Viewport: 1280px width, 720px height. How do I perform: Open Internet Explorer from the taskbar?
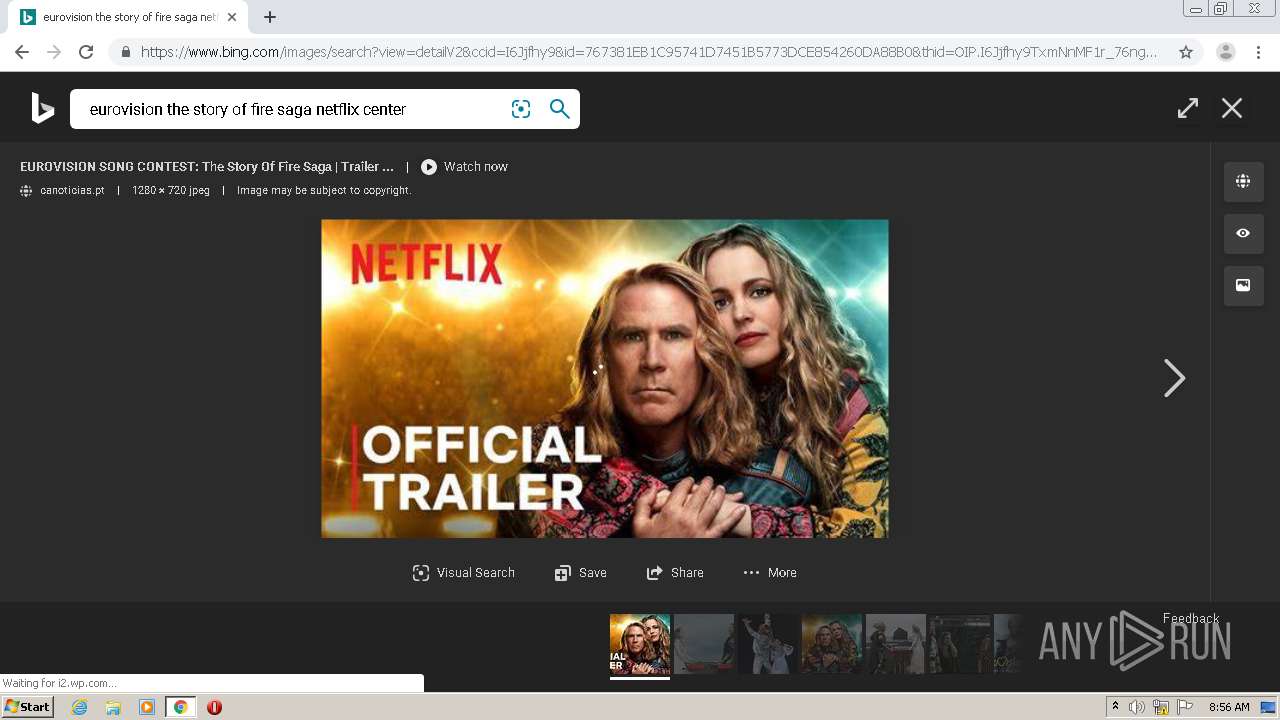pos(80,707)
